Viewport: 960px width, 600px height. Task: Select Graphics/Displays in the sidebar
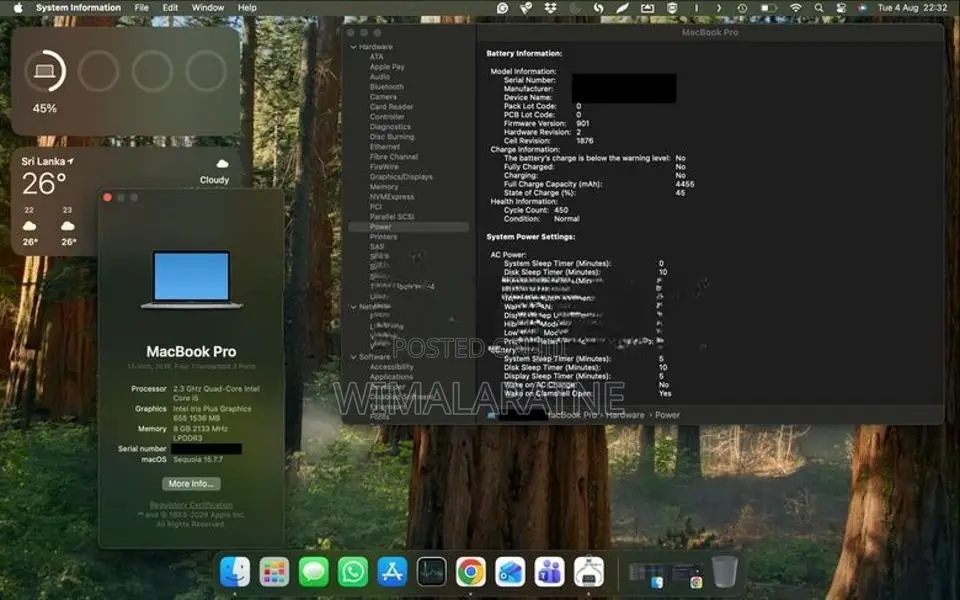401,176
